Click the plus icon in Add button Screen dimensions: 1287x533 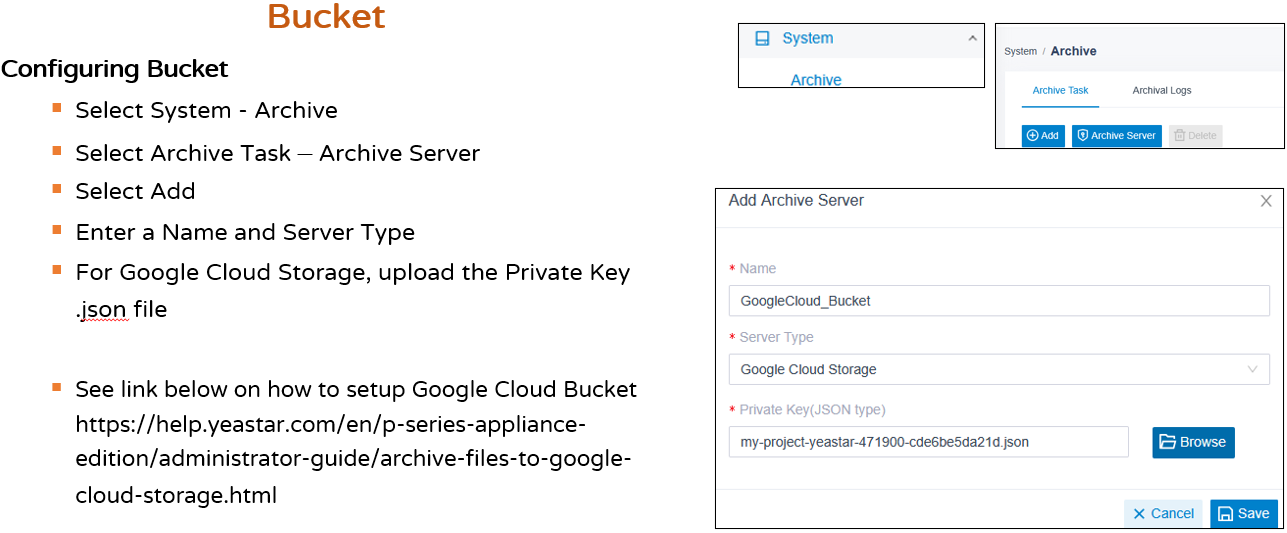pos(1033,135)
